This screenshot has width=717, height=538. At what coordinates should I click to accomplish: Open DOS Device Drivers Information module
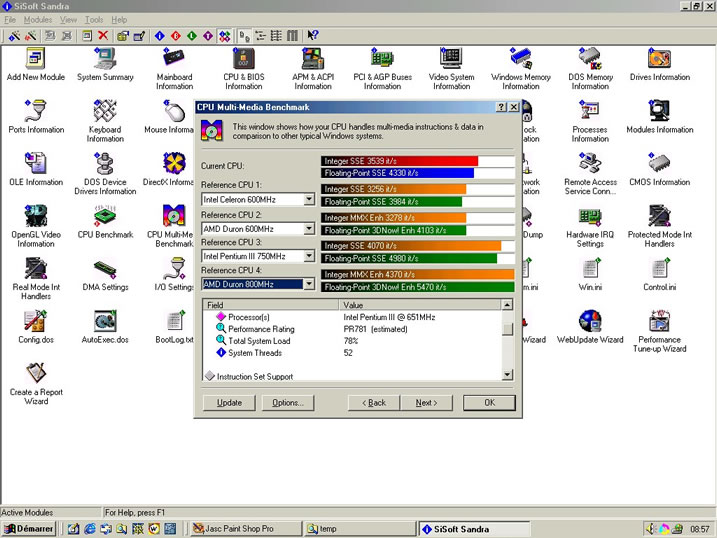(105, 174)
